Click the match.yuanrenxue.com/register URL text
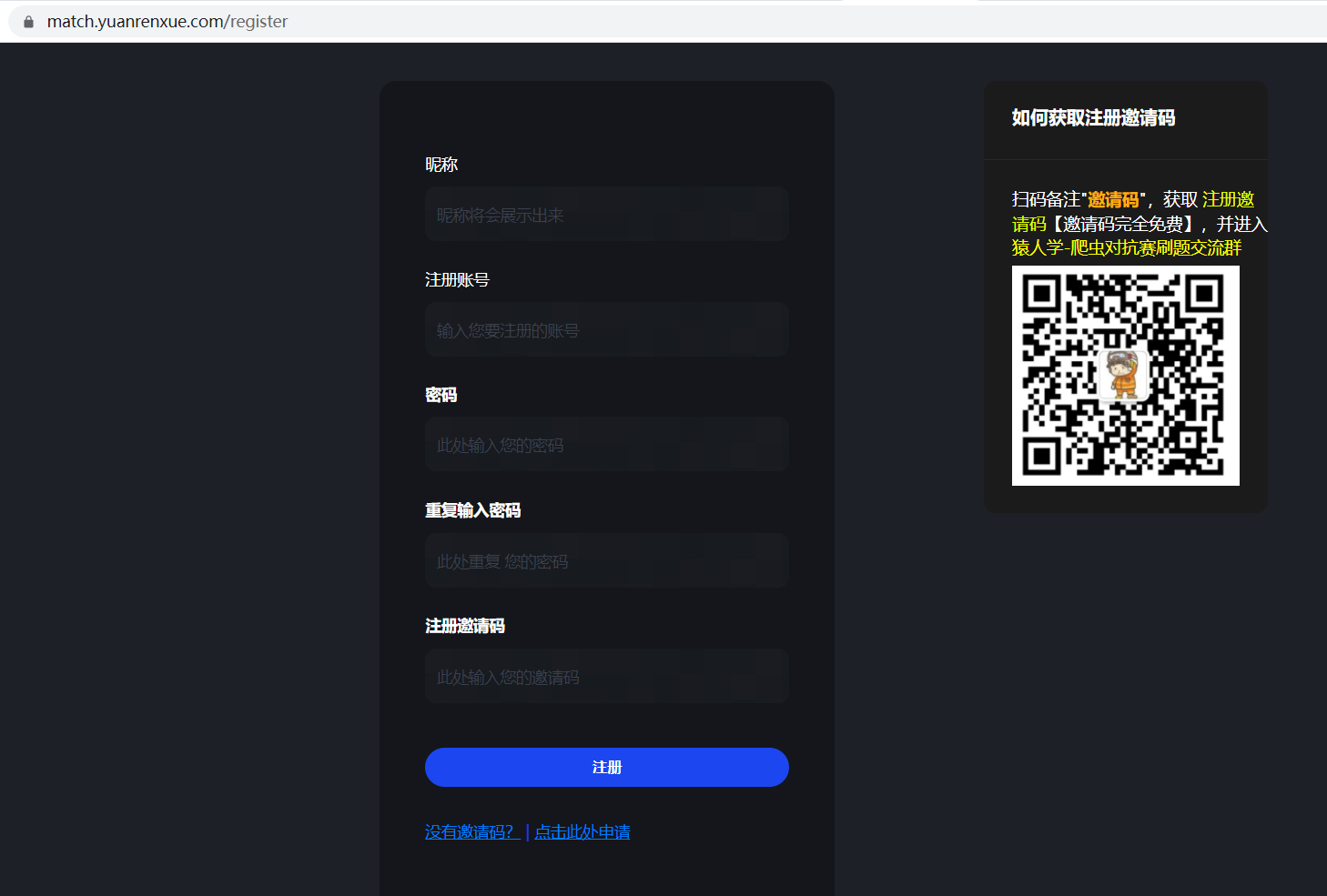This screenshot has height=896, width=1327. pos(167,22)
